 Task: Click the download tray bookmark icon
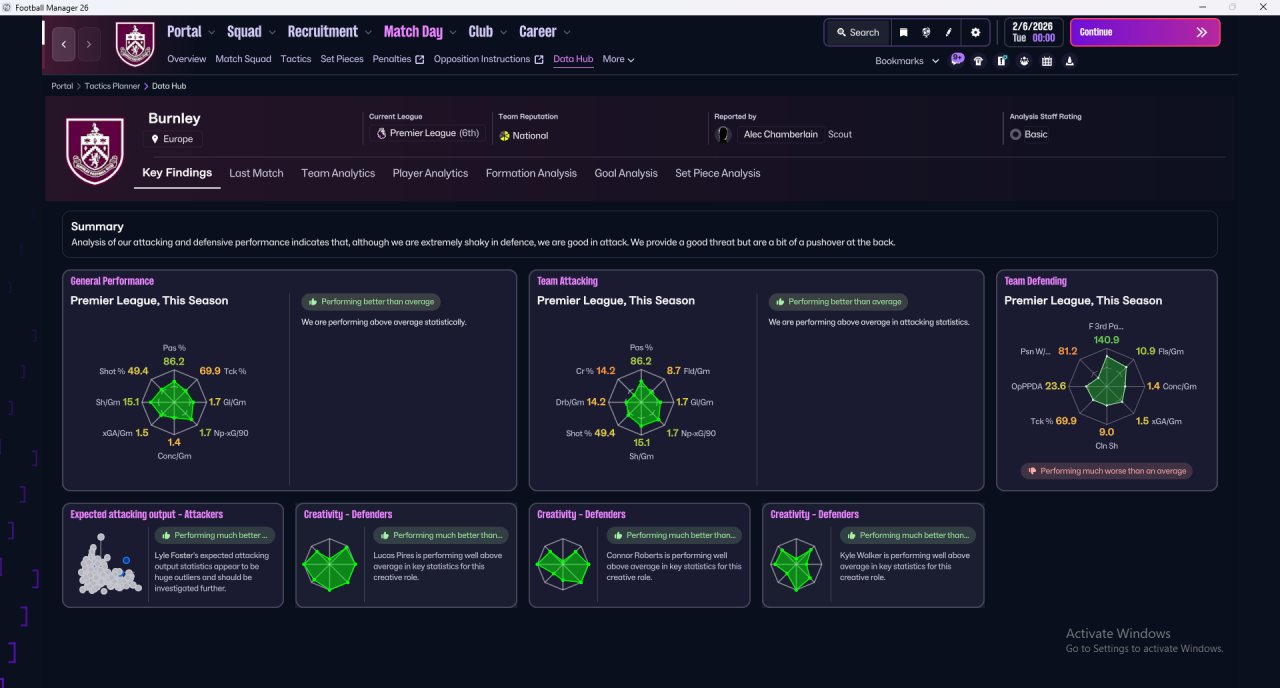click(1070, 61)
